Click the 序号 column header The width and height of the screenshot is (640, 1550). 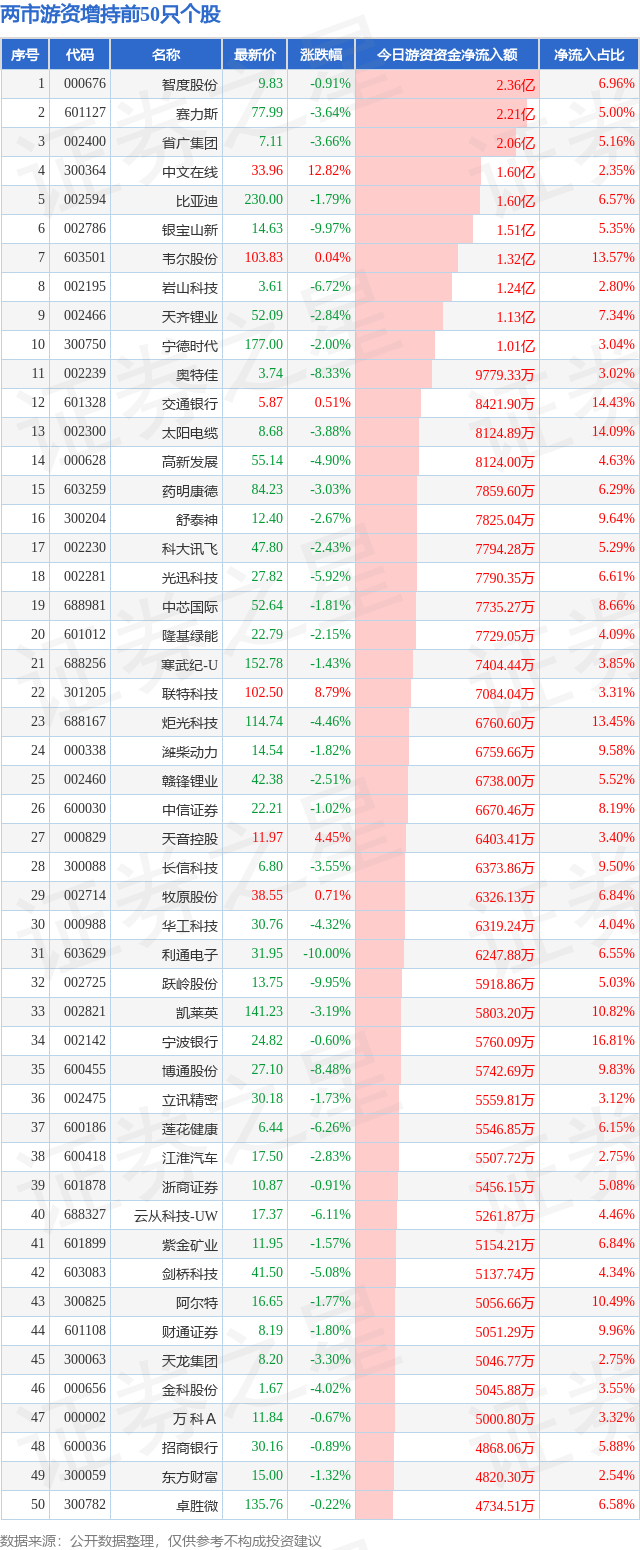[25, 55]
